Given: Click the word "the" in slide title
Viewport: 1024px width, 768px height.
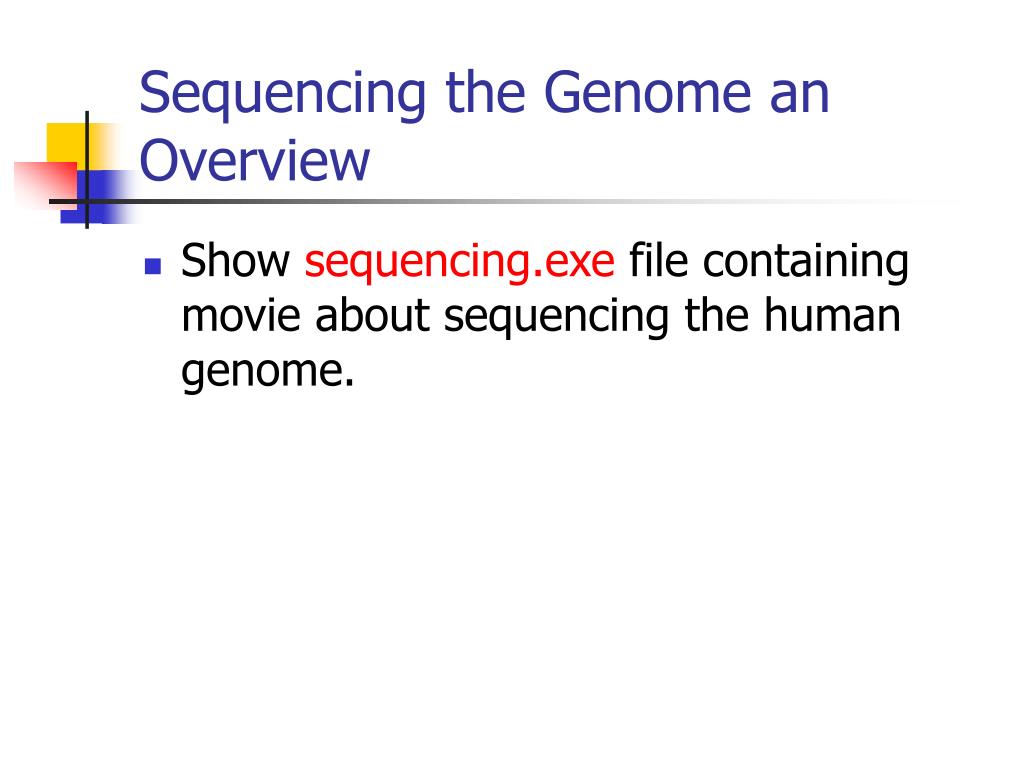Looking at the screenshot, I should tap(485, 93).
